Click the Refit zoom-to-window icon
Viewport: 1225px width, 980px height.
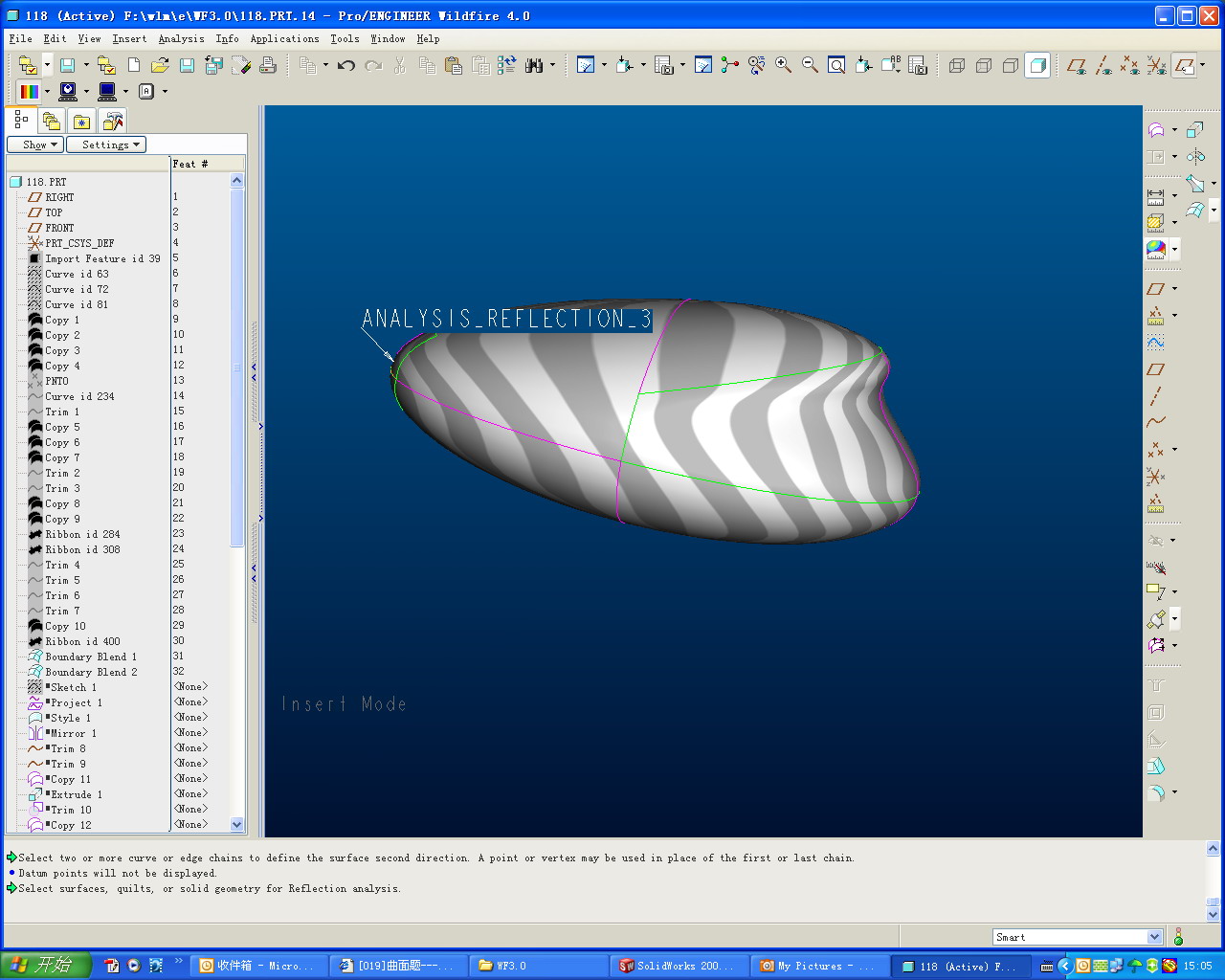click(836, 65)
